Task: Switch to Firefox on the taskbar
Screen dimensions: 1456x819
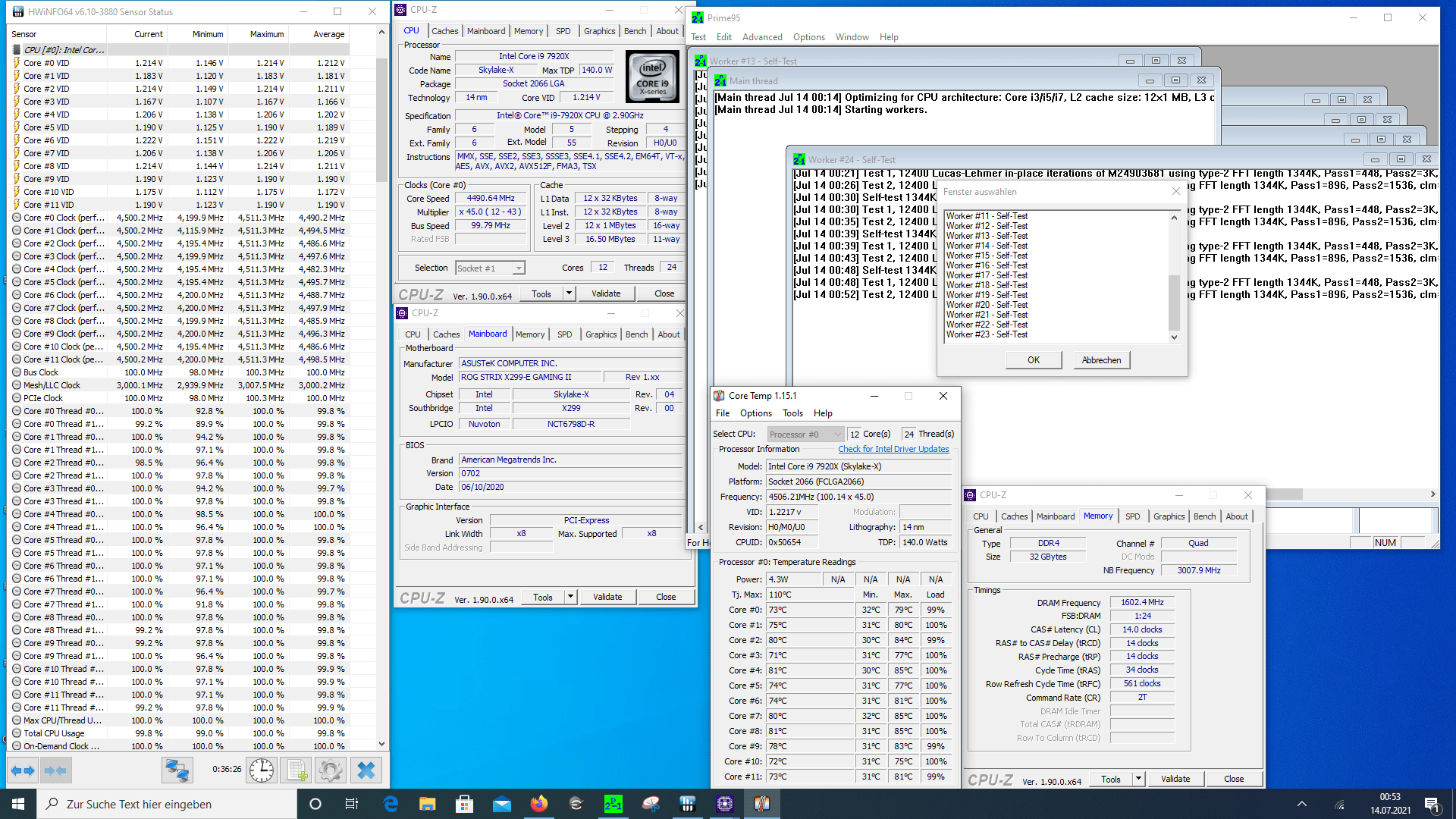Action: 539,804
